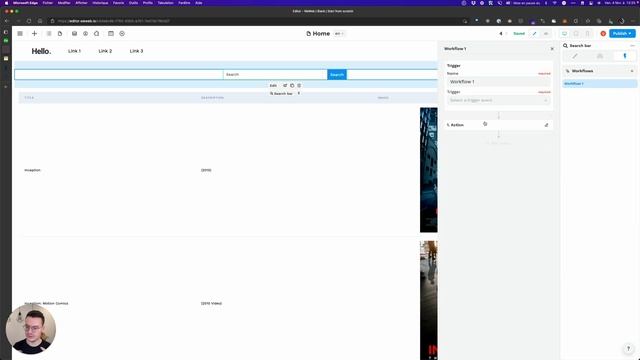Open the pencil Style tab in sidebar
640x360 pixels.
pos(575,56)
